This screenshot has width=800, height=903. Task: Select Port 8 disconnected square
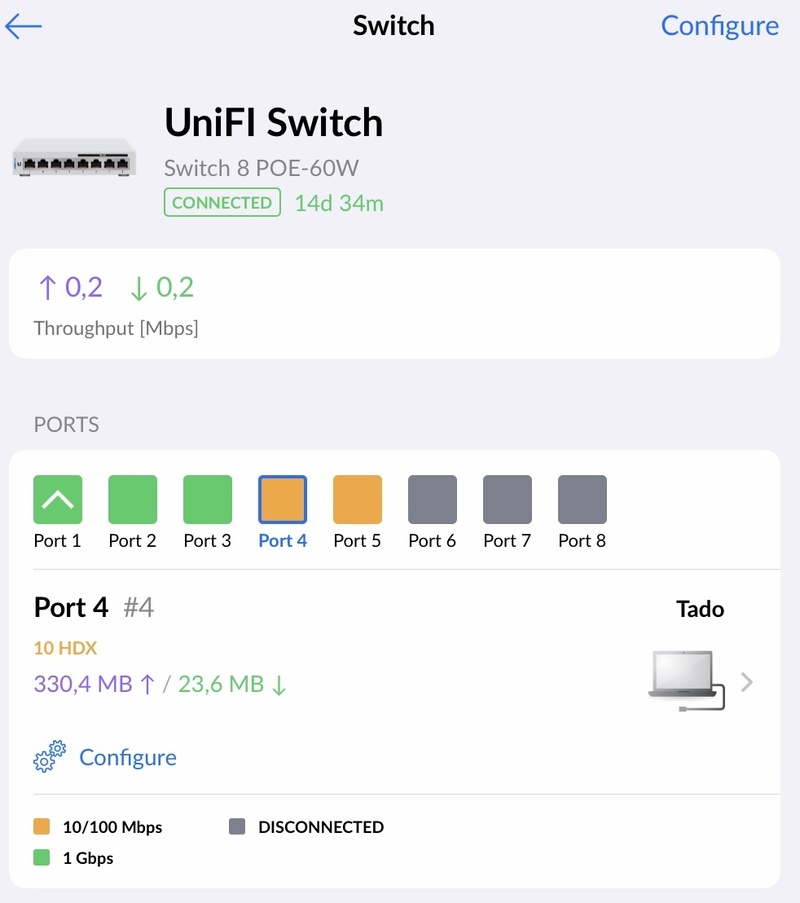point(582,499)
